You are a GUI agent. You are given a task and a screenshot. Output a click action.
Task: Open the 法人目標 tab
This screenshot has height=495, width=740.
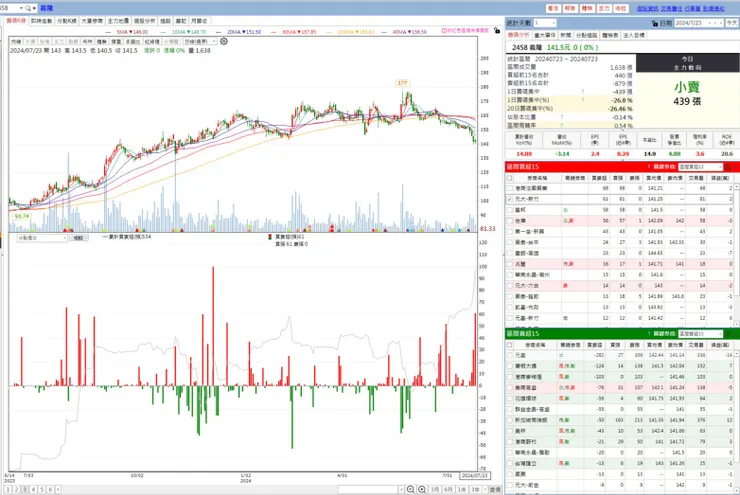pos(634,35)
